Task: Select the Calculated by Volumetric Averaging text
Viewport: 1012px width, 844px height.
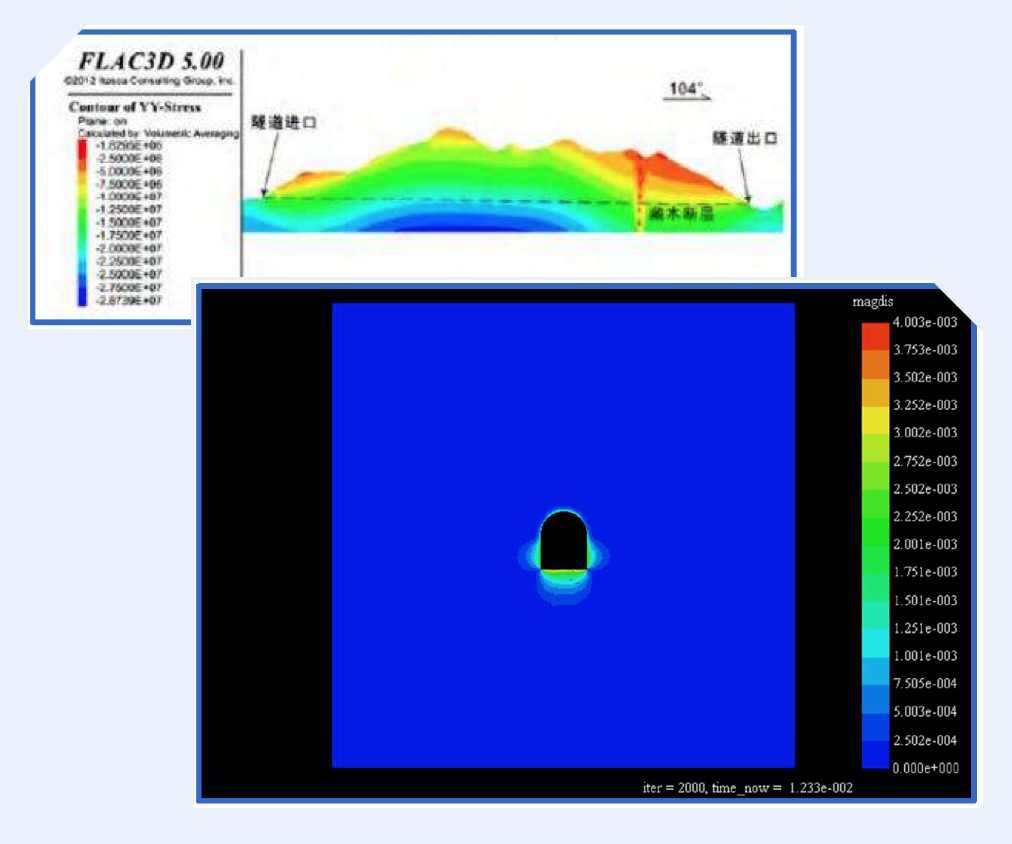Action: (158, 133)
